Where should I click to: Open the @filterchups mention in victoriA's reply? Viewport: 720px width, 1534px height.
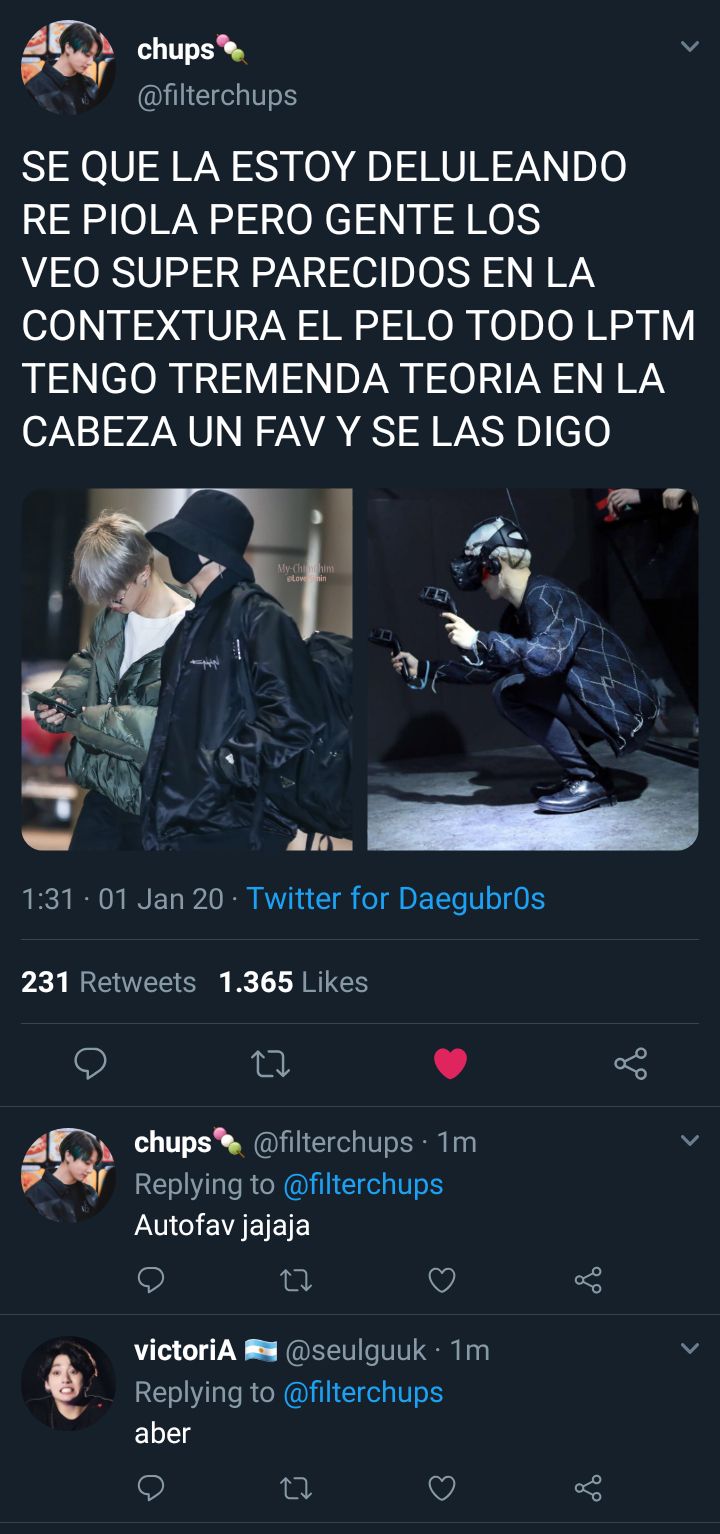click(x=363, y=1392)
